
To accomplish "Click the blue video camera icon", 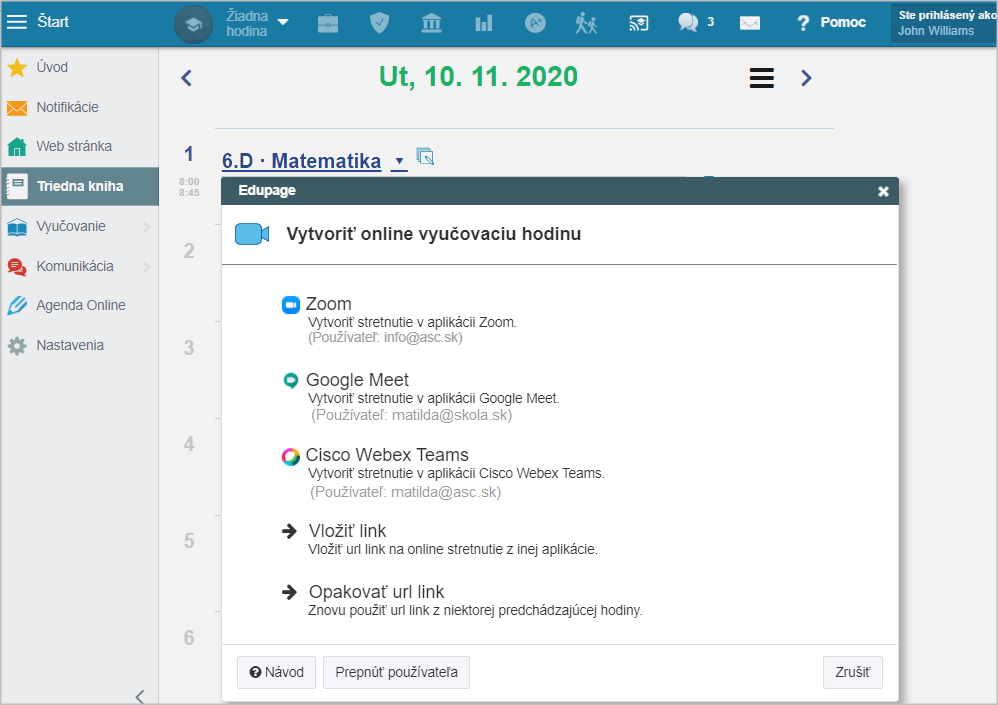I will [252, 234].
